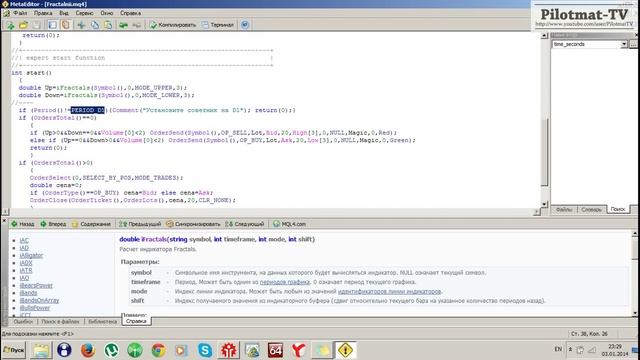This screenshot has height=360, width=640.
Task: Click the Paste toolbar icon
Action: [x=108, y=25]
